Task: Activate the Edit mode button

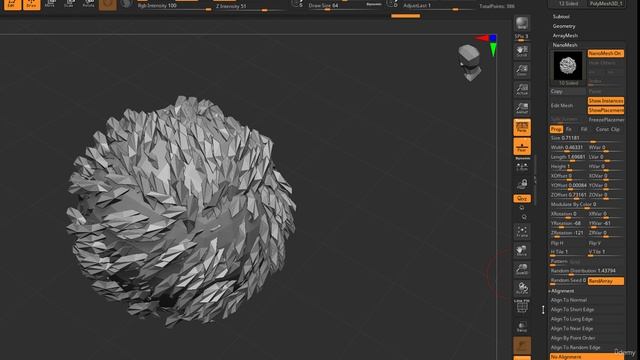Action: point(12,4)
